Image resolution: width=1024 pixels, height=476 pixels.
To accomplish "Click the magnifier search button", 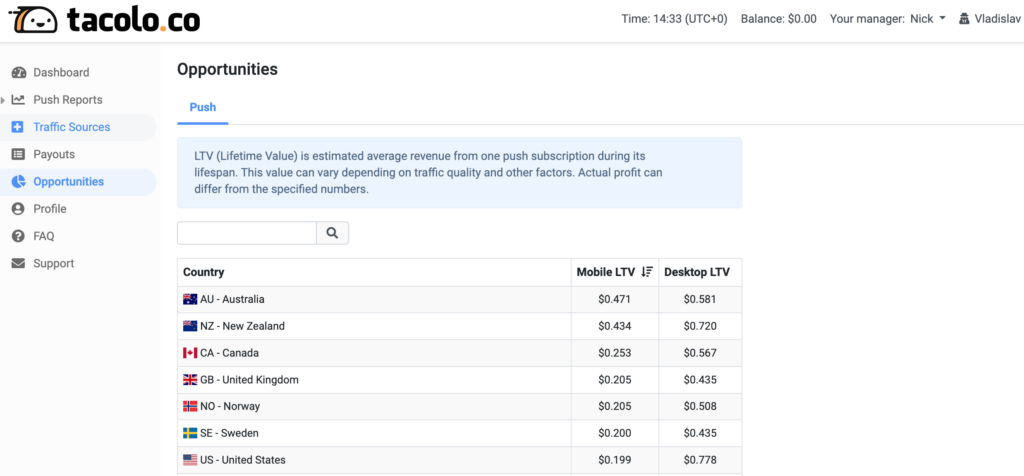I will pyautogui.click(x=332, y=233).
